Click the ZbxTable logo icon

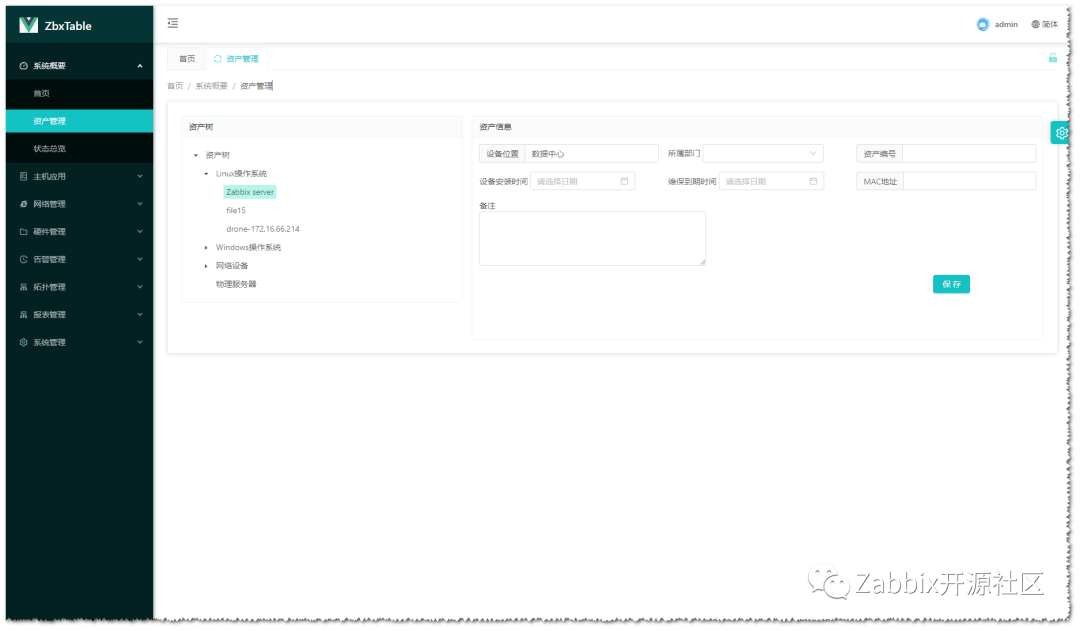[28, 25]
